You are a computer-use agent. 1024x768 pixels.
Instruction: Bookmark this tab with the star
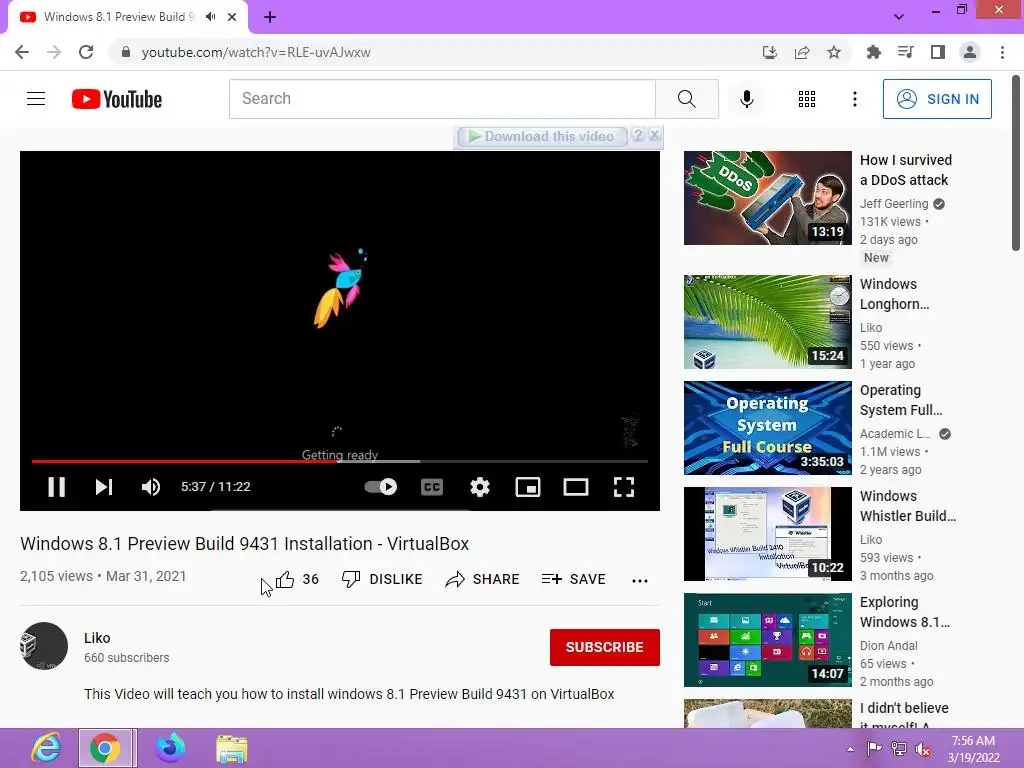coord(834,52)
